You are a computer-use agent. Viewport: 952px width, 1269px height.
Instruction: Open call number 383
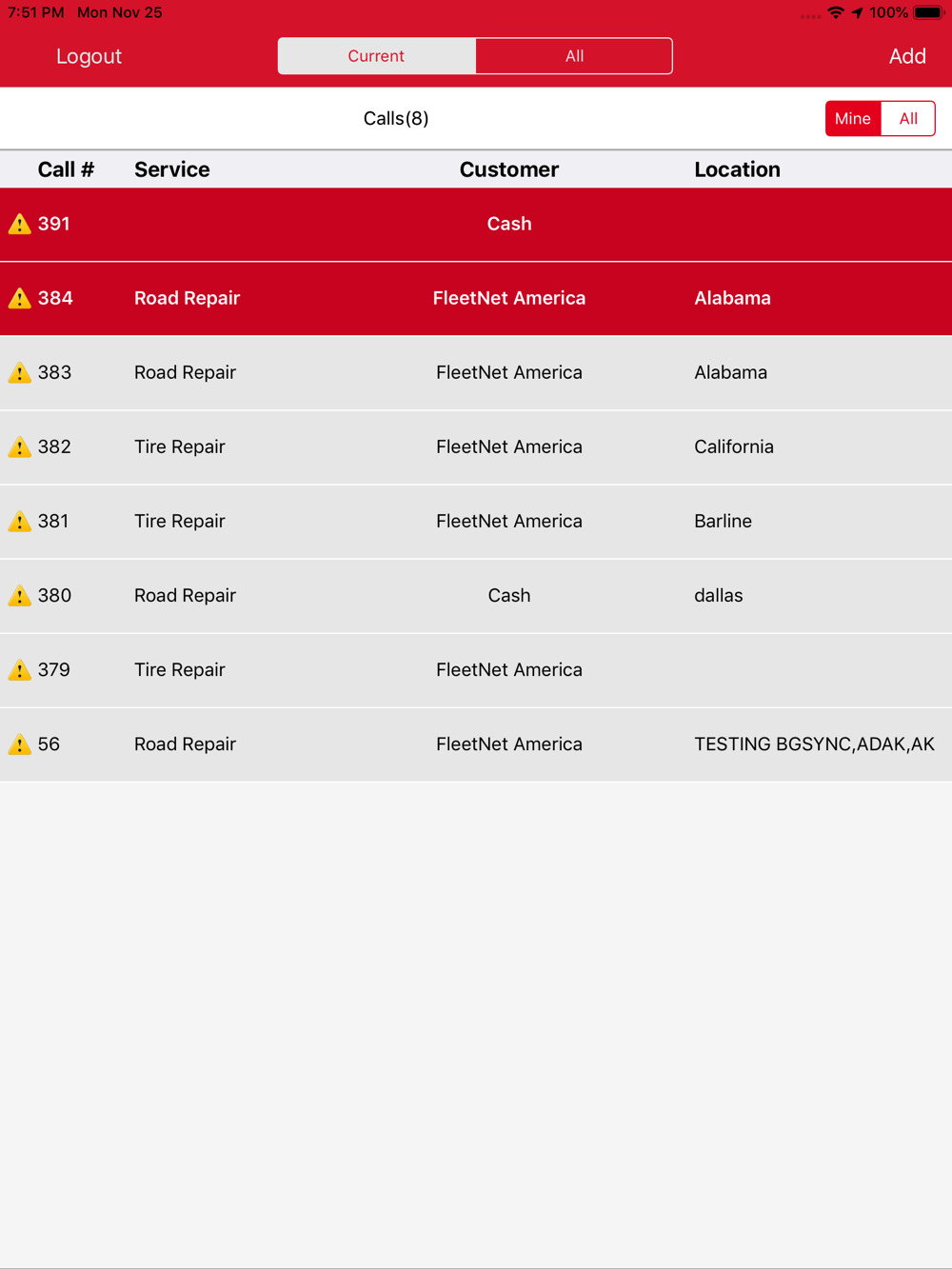tap(476, 372)
